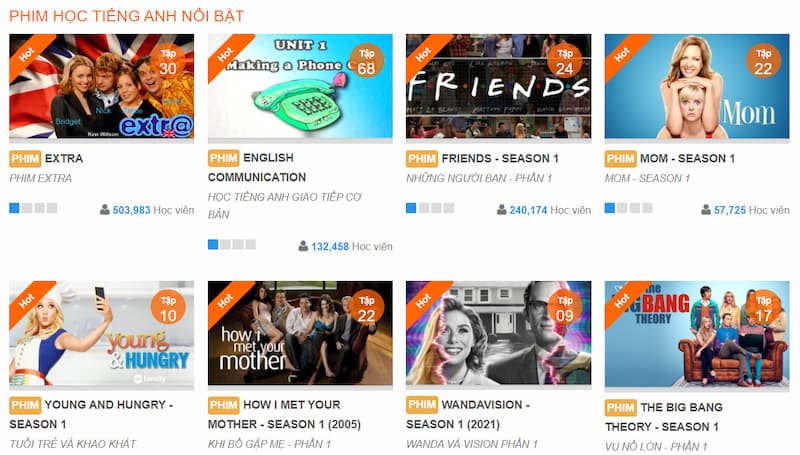Open the Mom poster thumbnail
Image resolution: width=800 pixels, height=455 pixels.
coord(697,86)
